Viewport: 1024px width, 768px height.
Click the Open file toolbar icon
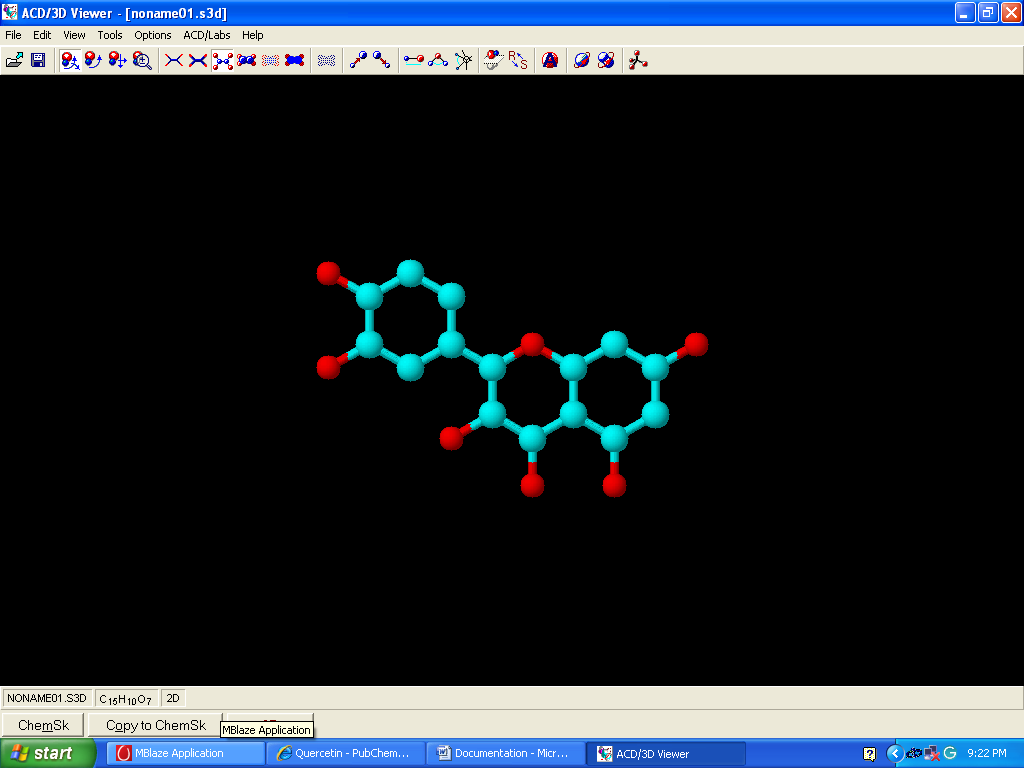pyautogui.click(x=14, y=60)
